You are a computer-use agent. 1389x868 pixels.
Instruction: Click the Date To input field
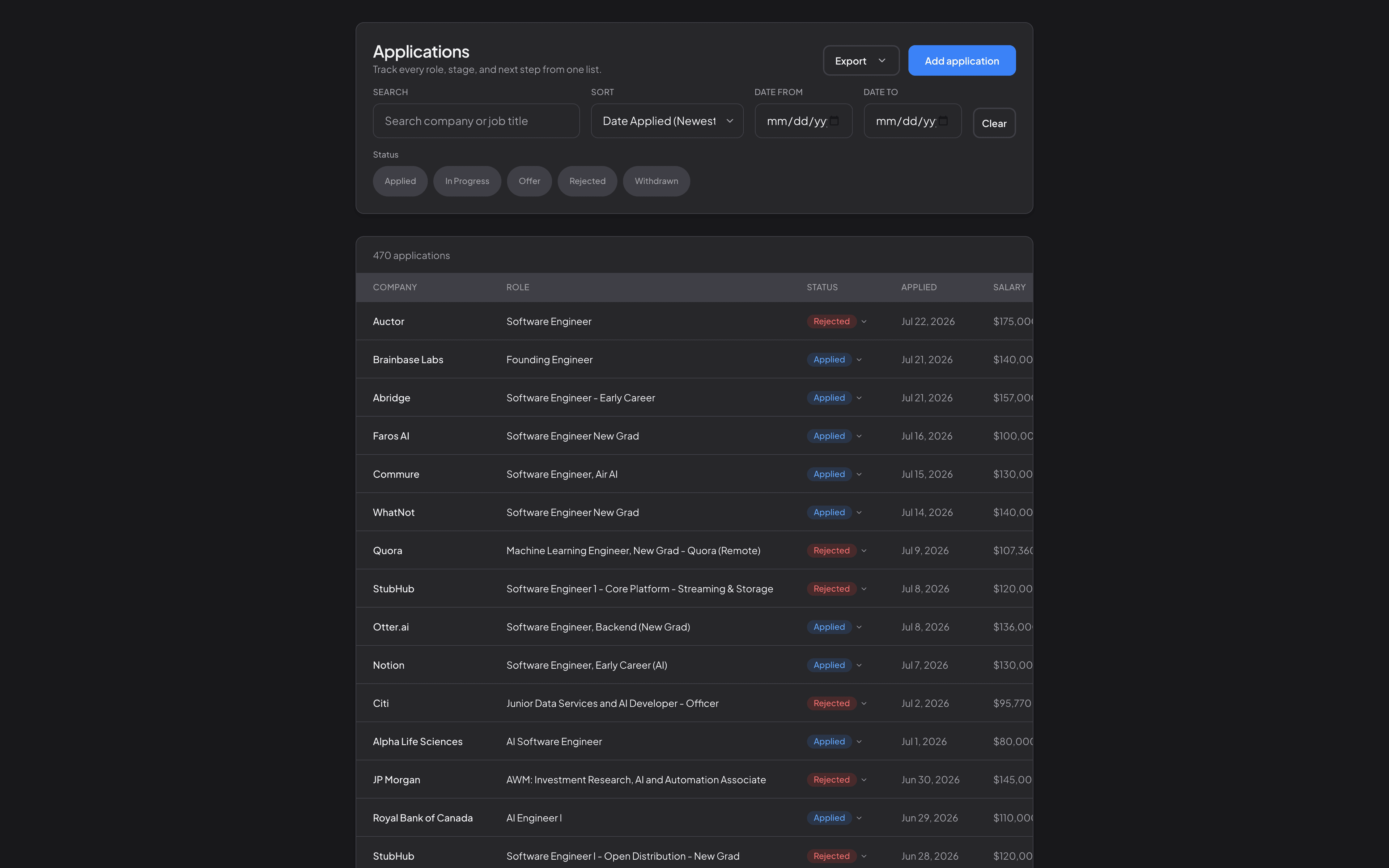click(x=912, y=120)
